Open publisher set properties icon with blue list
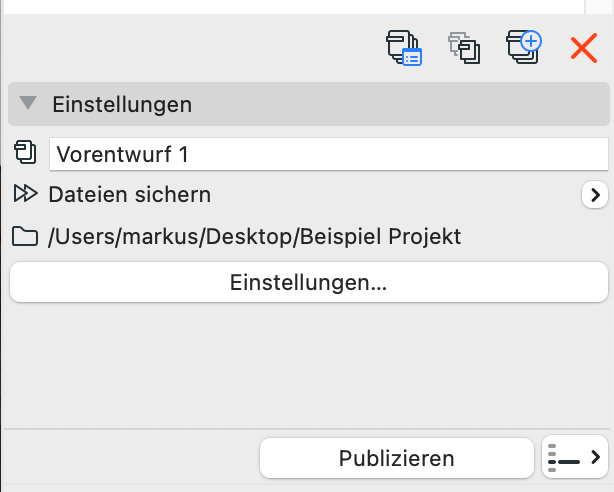The width and height of the screenshot is (614, 492). pos(404,48)
